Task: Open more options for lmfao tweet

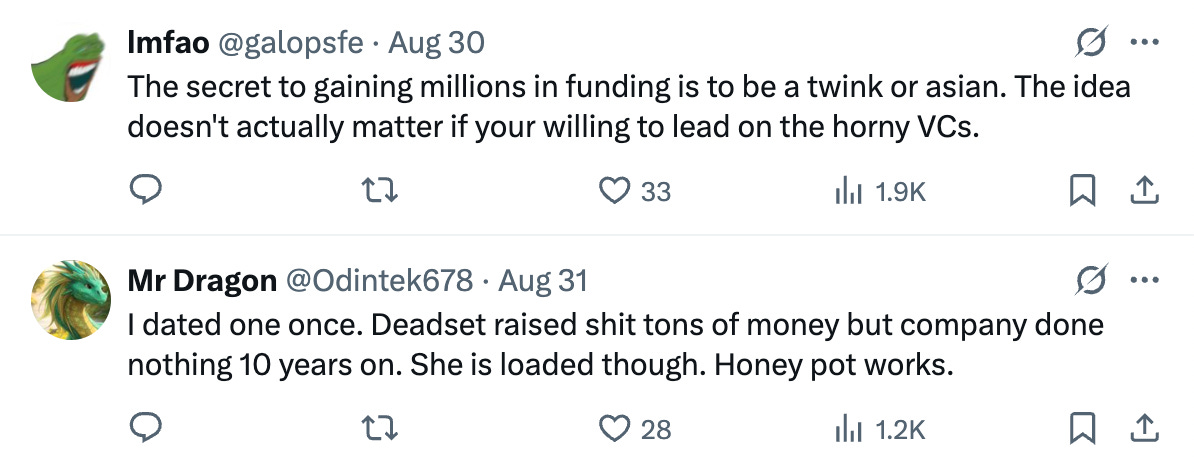Action: 1142,43
